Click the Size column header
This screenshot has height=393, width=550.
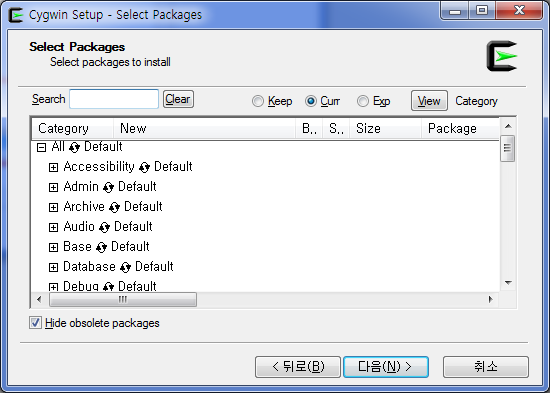385,128
